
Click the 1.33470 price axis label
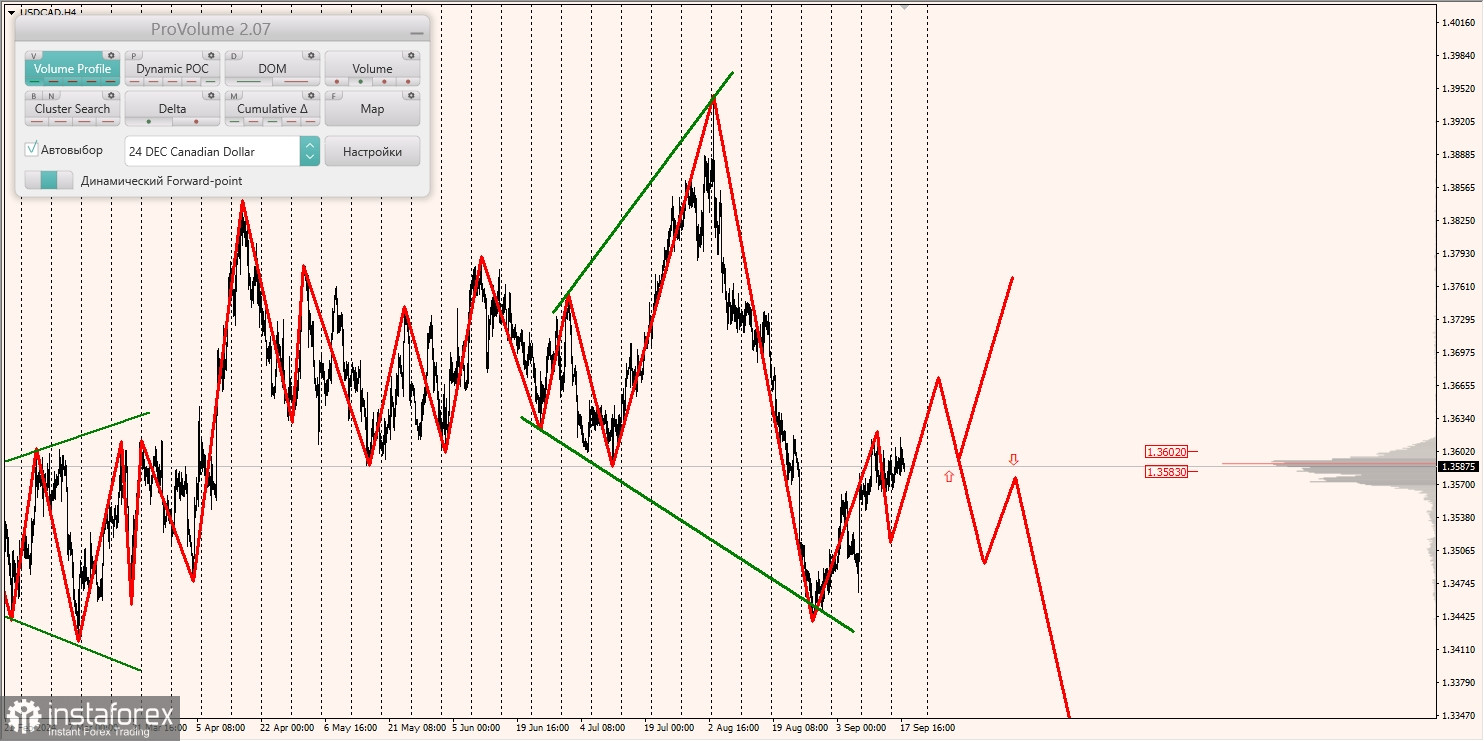pyautogui.click(x=1460, y=715)
